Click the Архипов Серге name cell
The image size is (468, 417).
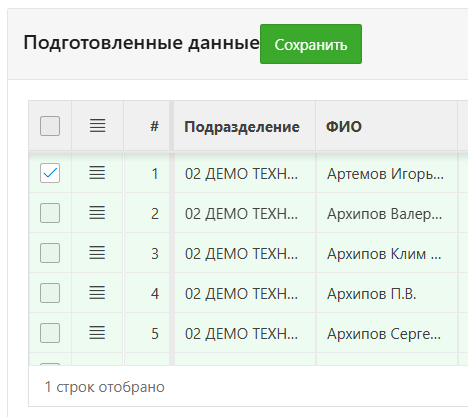tap(387, 333)
